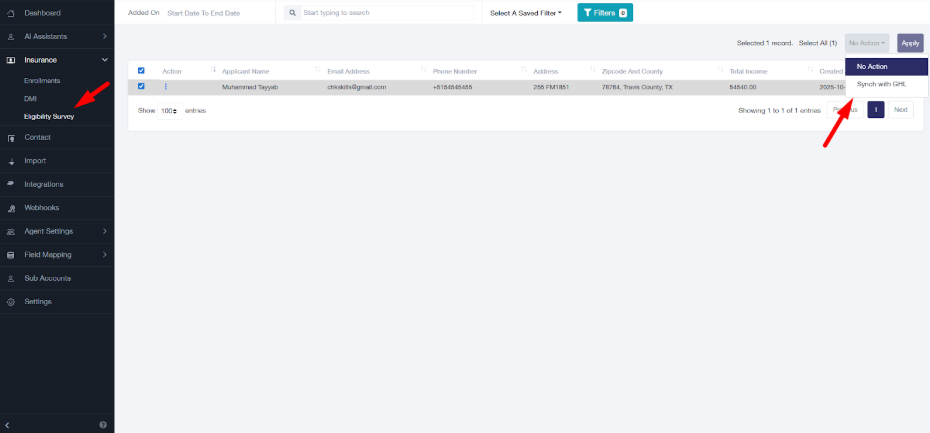The width and height of the screenshot is (930, 433).
Task: Click the Apply button
Action: tap(910, 43)
